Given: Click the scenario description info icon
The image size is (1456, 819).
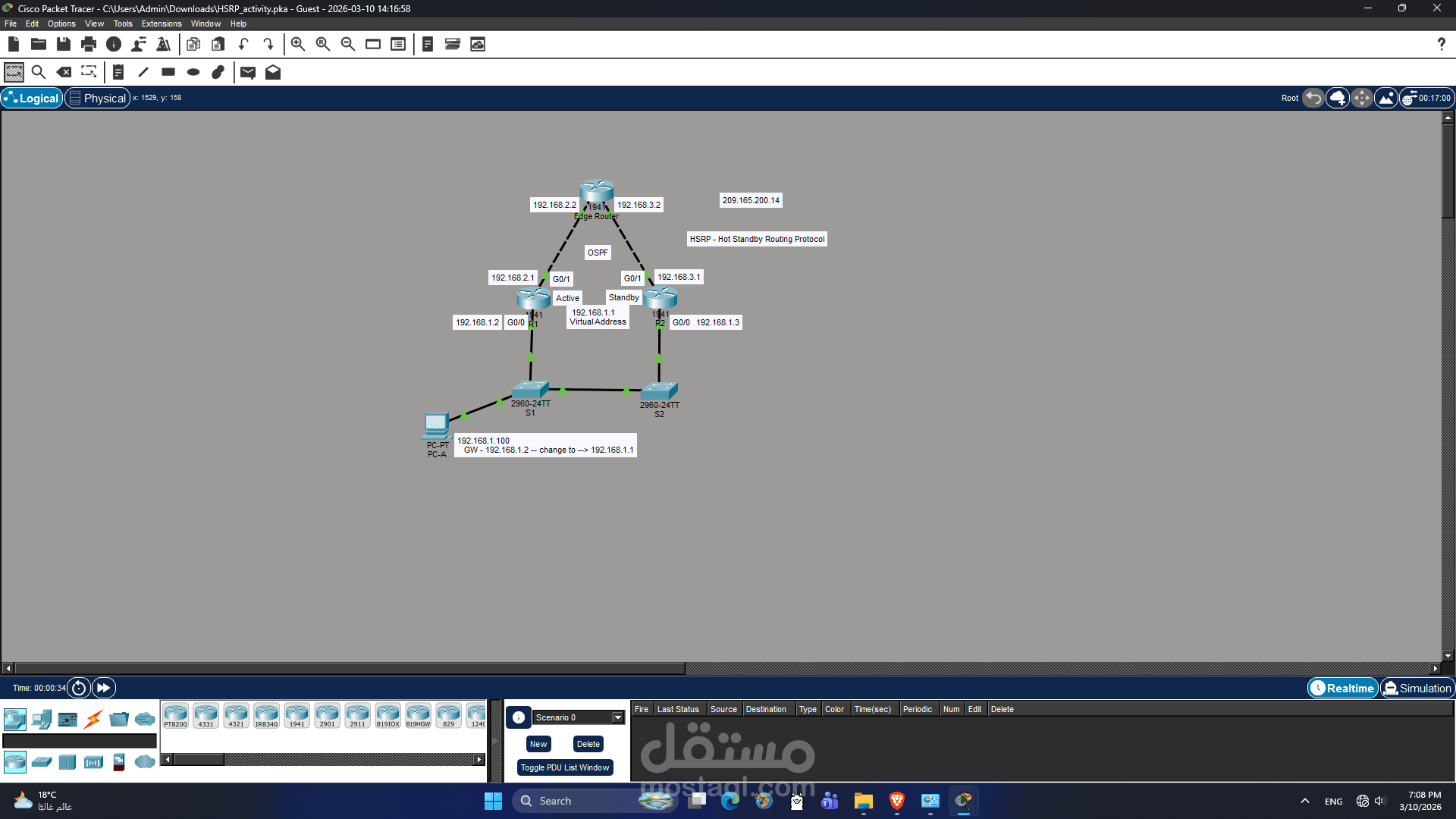Looking at the screenshot, I should pos(519,717).
